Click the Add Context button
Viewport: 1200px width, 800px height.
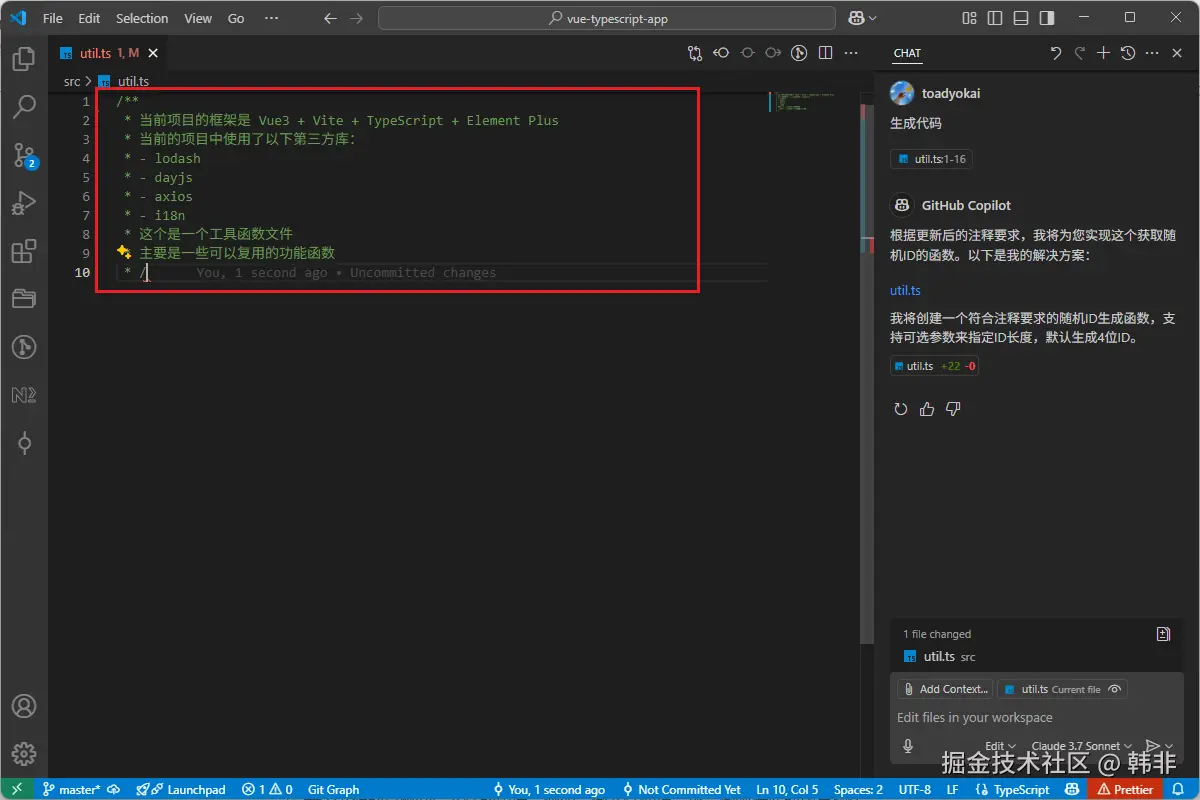945,689
